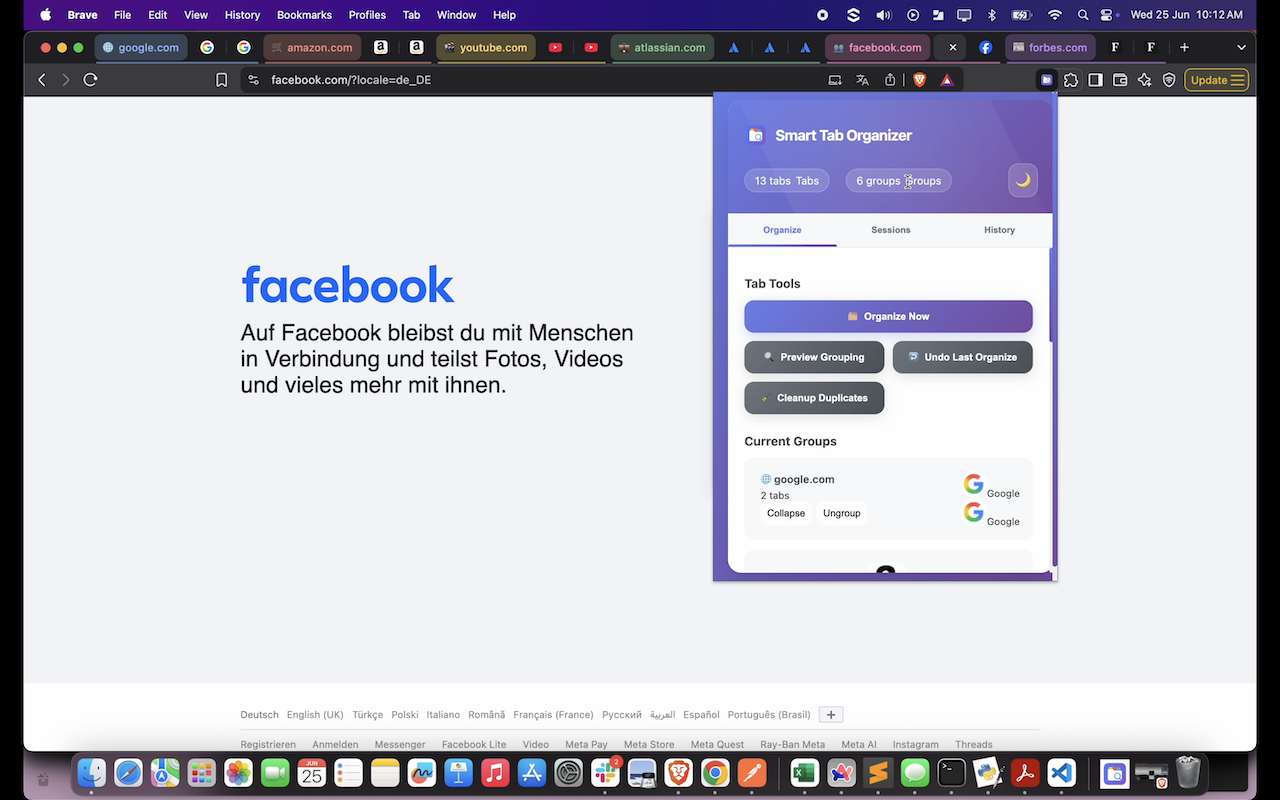This screenshot has width=1280, height=800.
Task: Open Leo AI sparkle icon
Action: pos(1145,80)
